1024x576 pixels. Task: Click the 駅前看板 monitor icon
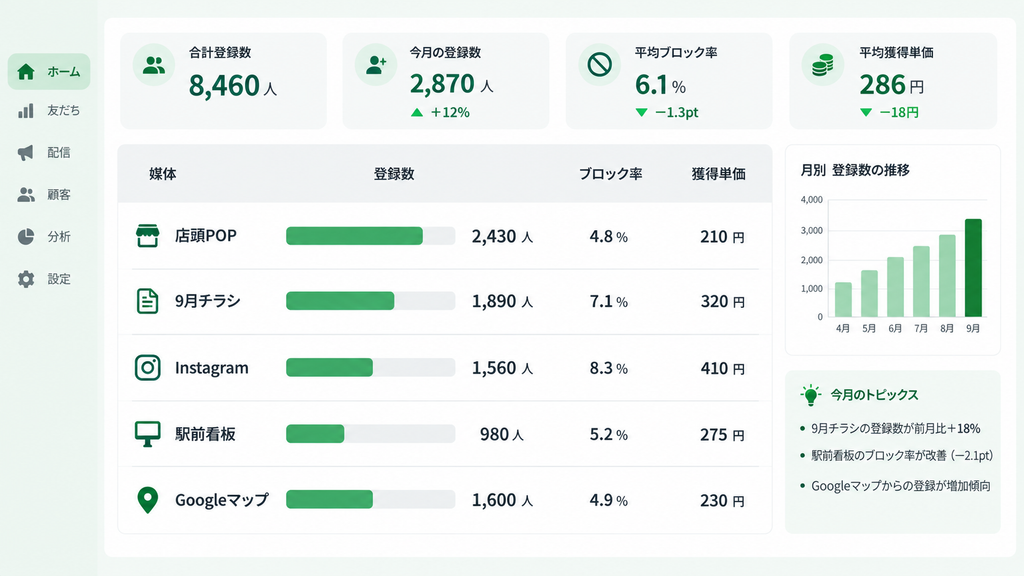148,434
